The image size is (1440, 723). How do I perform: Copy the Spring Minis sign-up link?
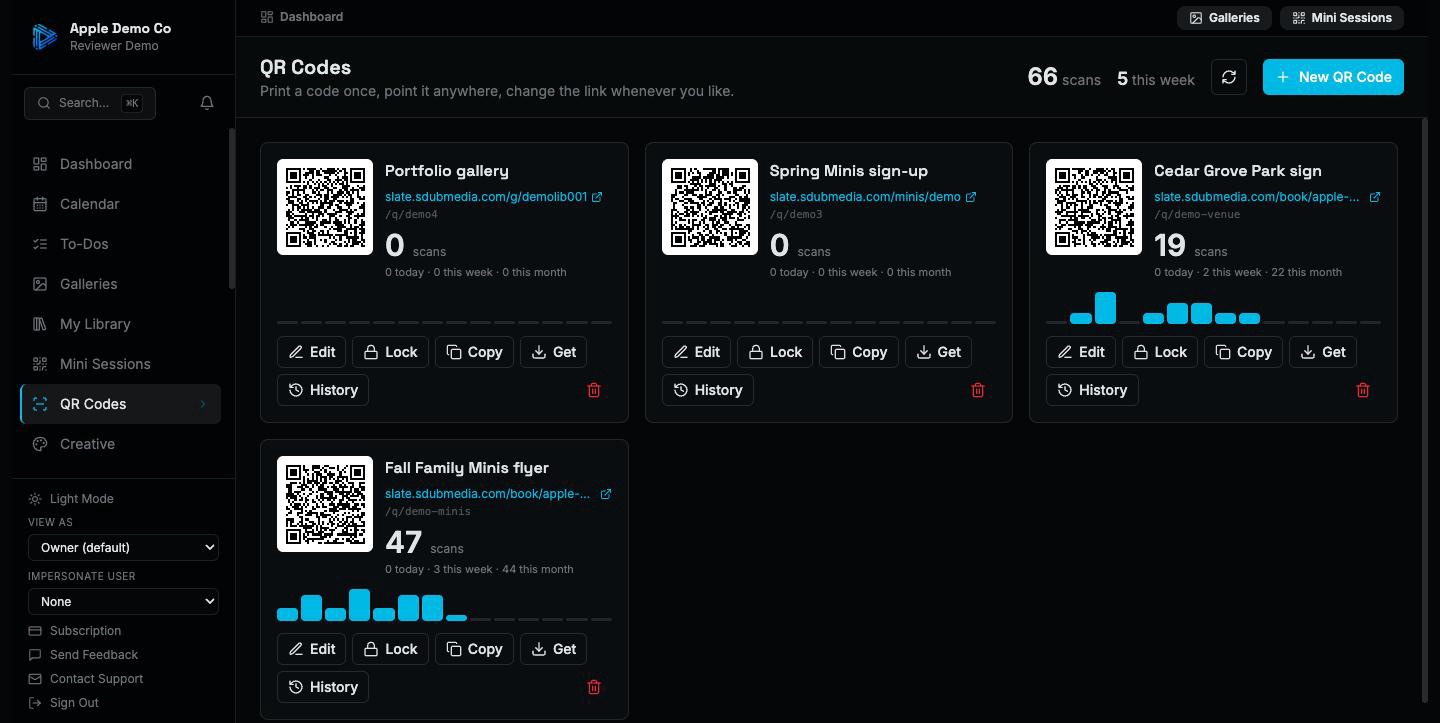859,352
